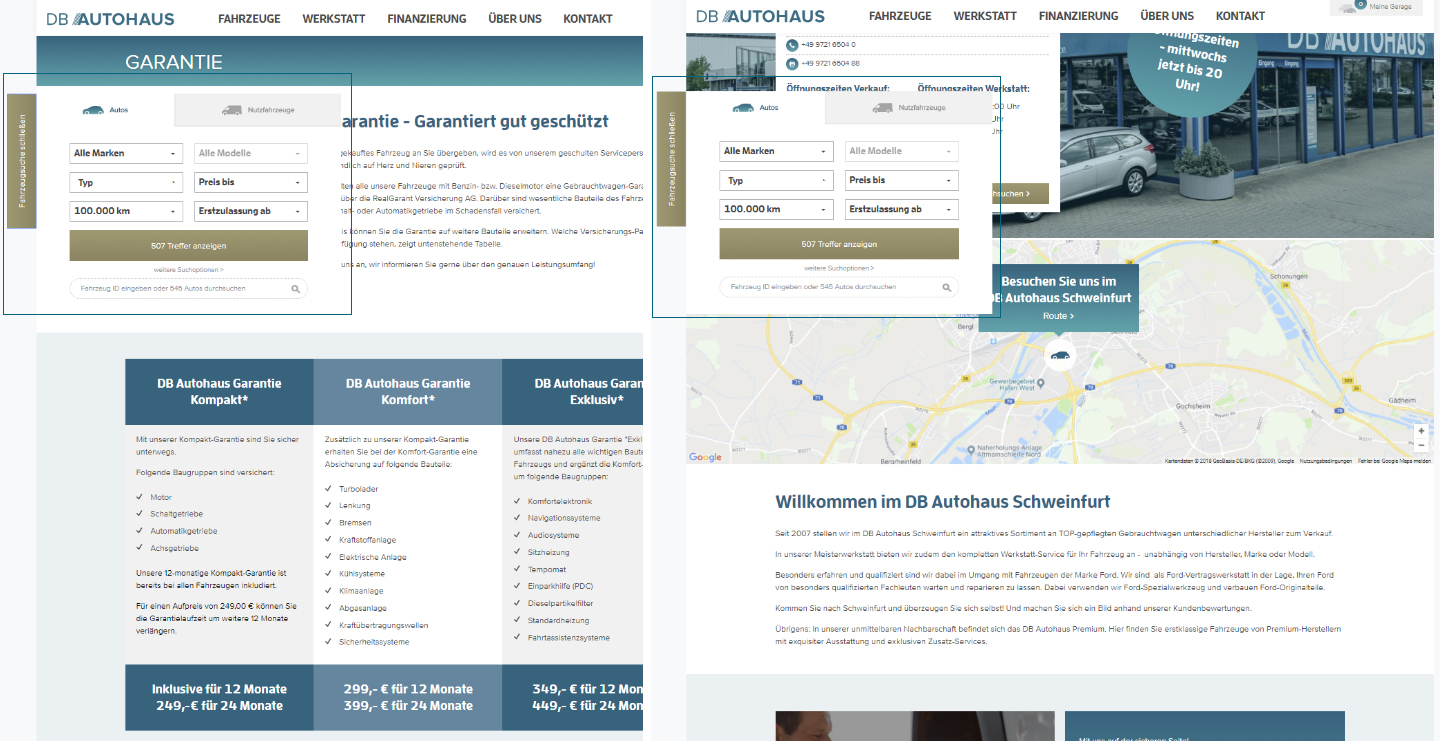This screenshot has width=1440, height=741.
Task: Switch to Nutzfahrzeuge tab on Schweinfurt homepage
Action: pos(908,107)
